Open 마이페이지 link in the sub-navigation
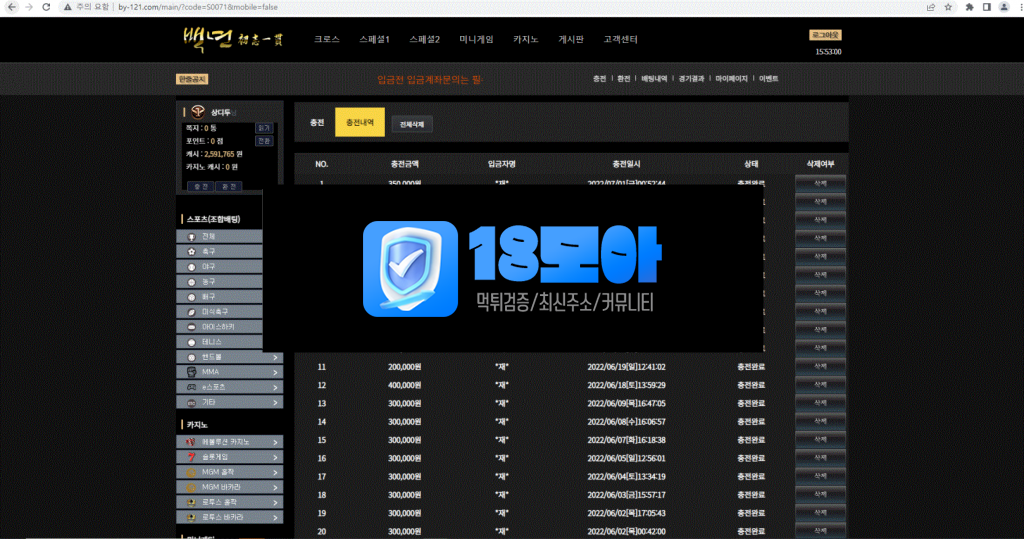This screenshot has height=539, width=1024. [731, 78]
